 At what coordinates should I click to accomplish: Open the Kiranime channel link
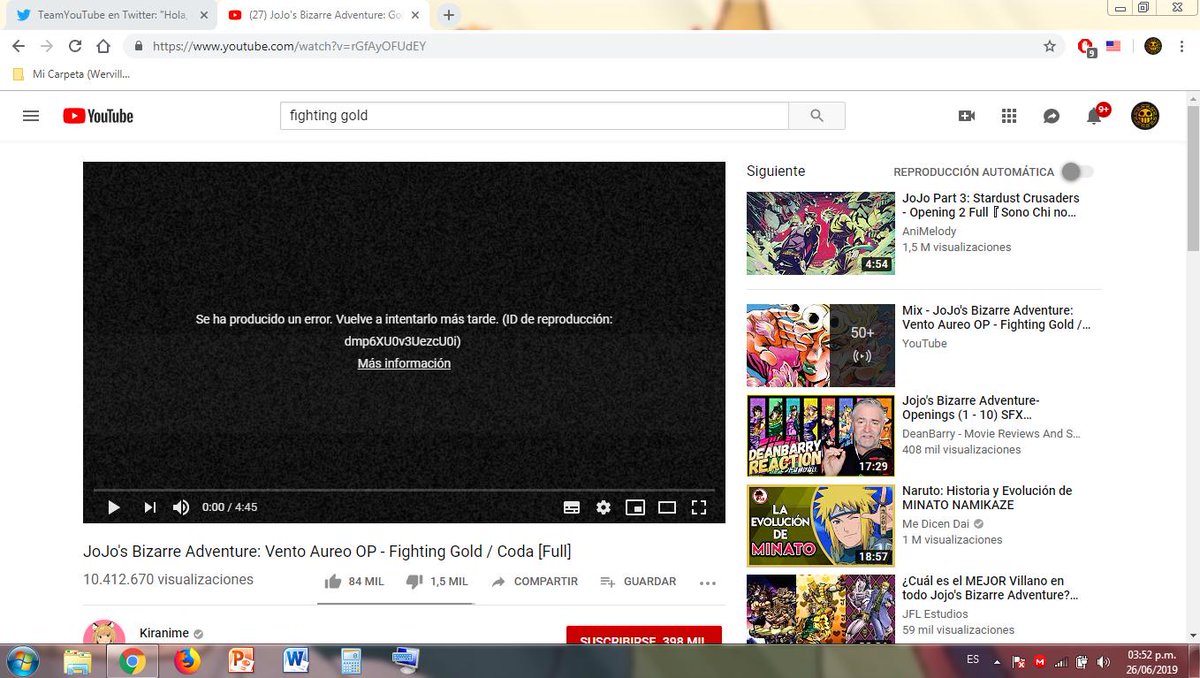coord(164,634)
